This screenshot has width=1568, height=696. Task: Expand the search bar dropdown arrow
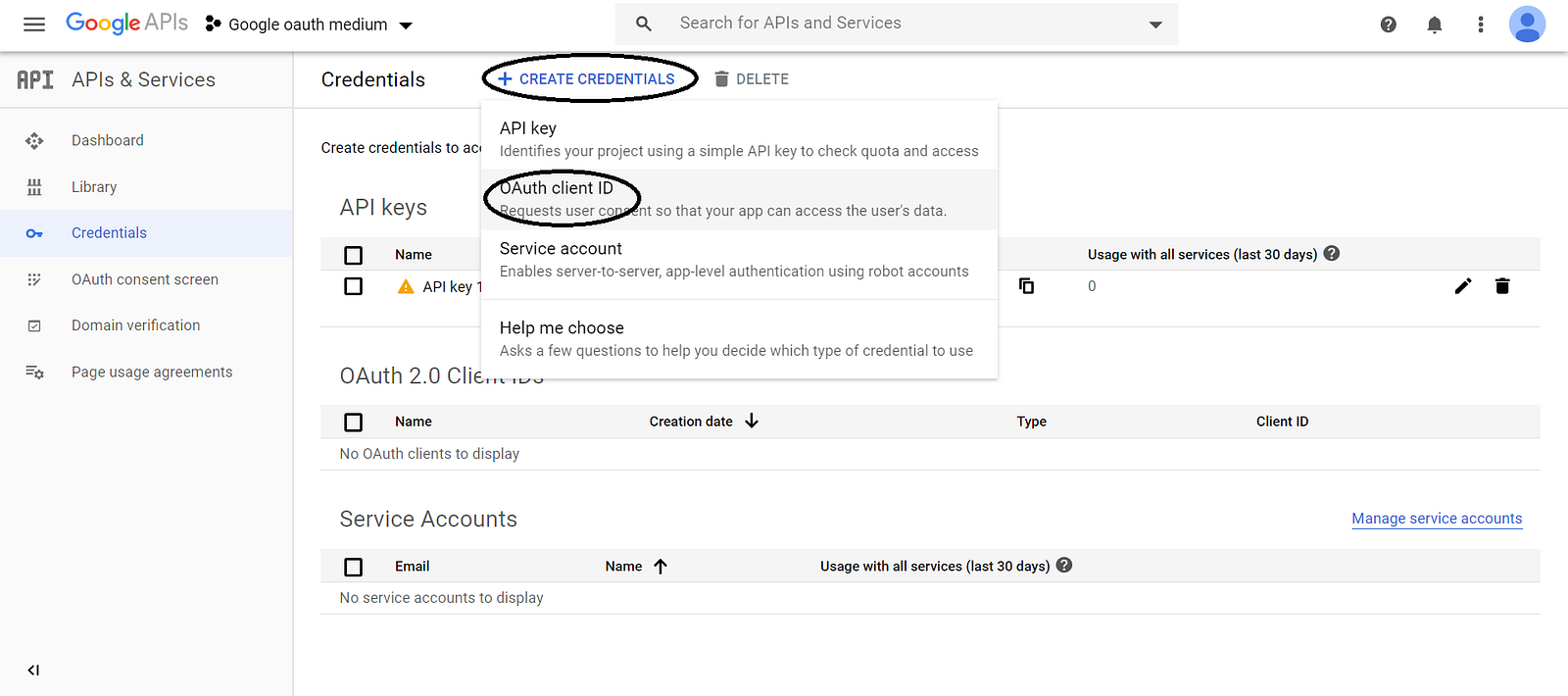pos(1155,25)
